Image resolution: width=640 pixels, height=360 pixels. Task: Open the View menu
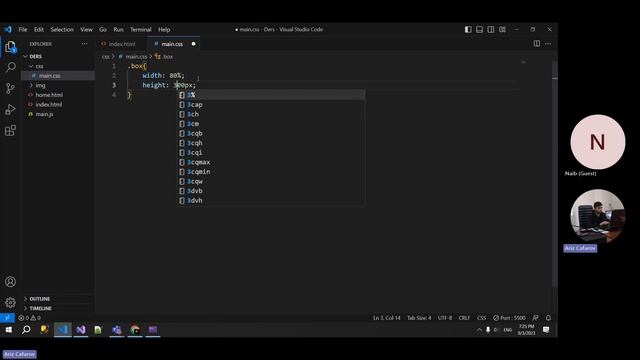[86, 29]
